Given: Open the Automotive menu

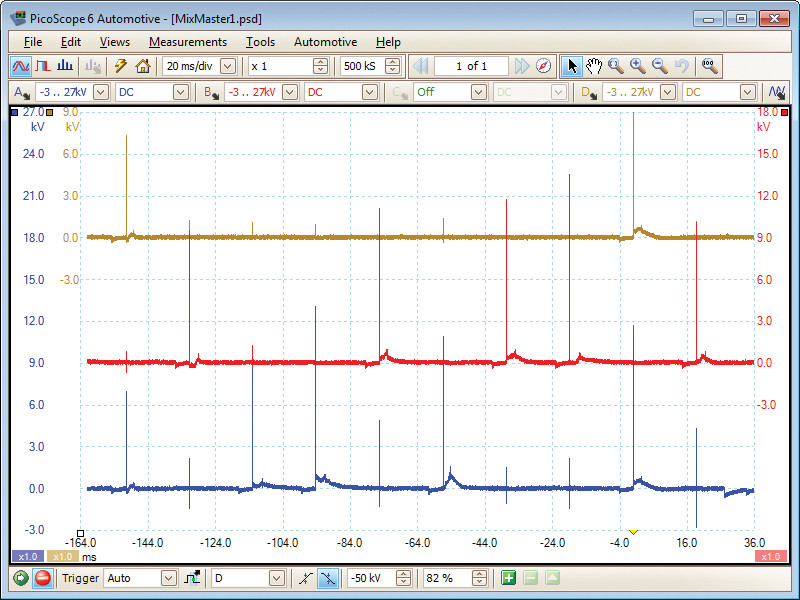Looking at the screenshot, I should pos(326,42).
